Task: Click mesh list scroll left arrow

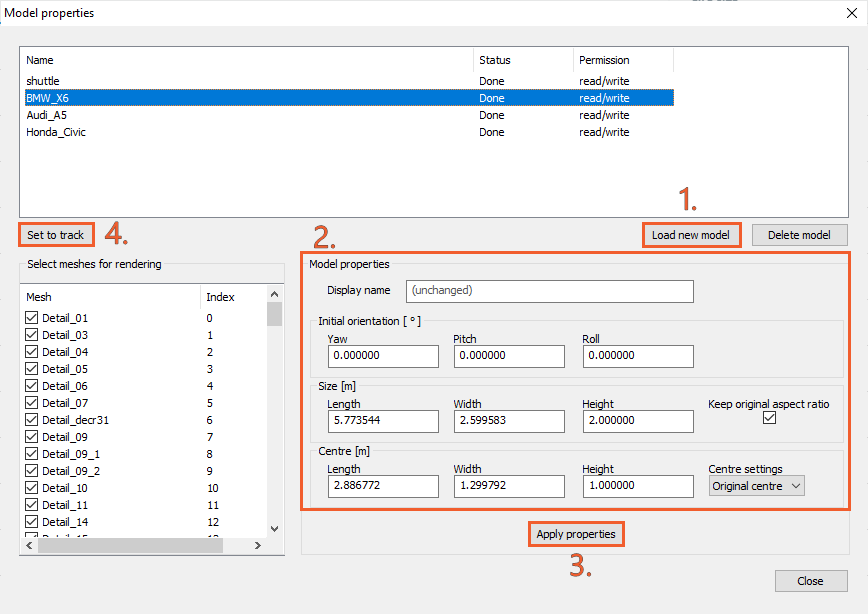Action: pyautogui.click(x=29, y=545)
